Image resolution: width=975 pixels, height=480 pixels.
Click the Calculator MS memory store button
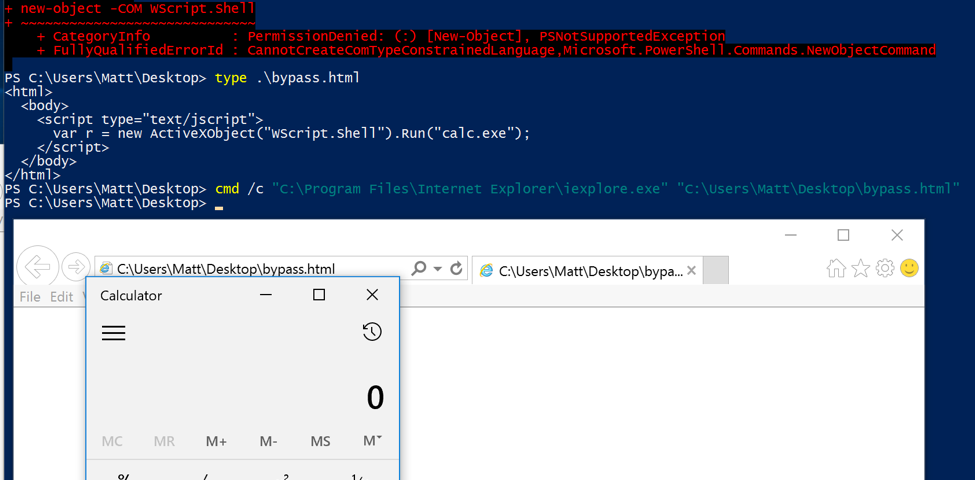pyautogui.click(x=320, y=441)
